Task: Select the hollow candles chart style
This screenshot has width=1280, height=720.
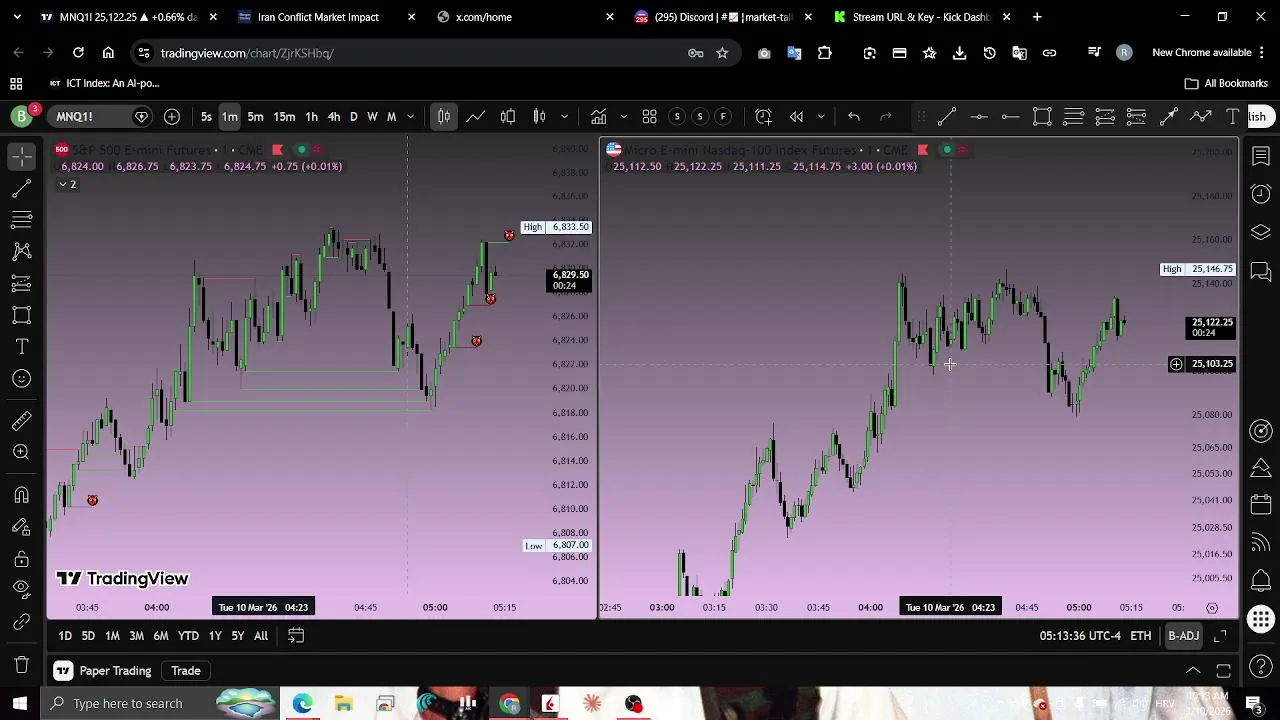Action: pos(508,117)
